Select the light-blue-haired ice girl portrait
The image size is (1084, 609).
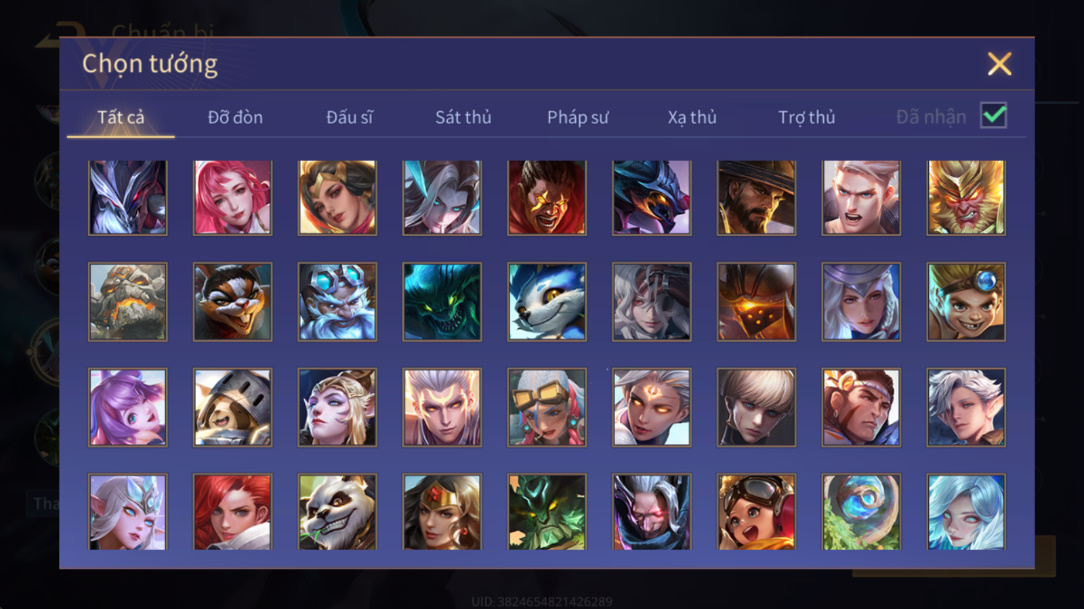pos(966,512)
